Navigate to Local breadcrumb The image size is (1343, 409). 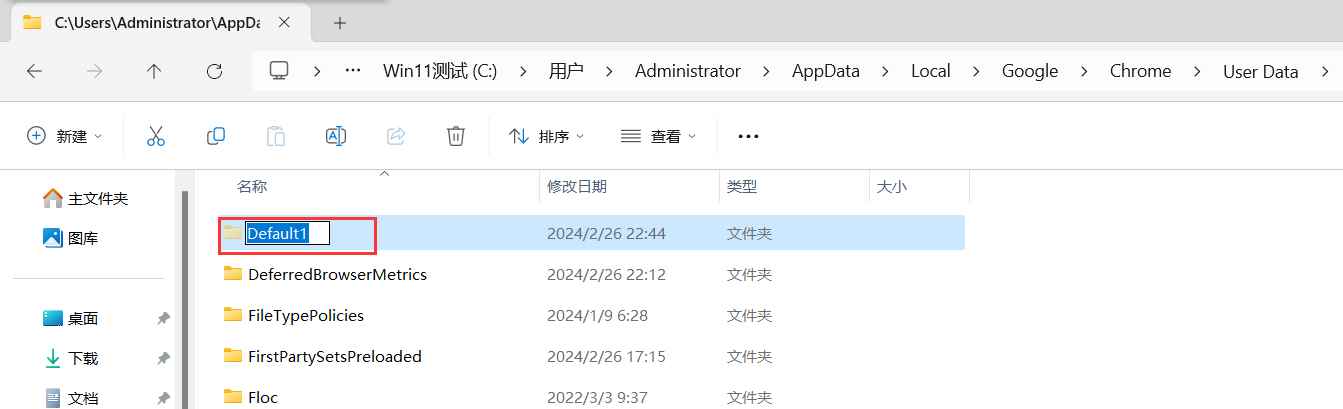[931, 71]
